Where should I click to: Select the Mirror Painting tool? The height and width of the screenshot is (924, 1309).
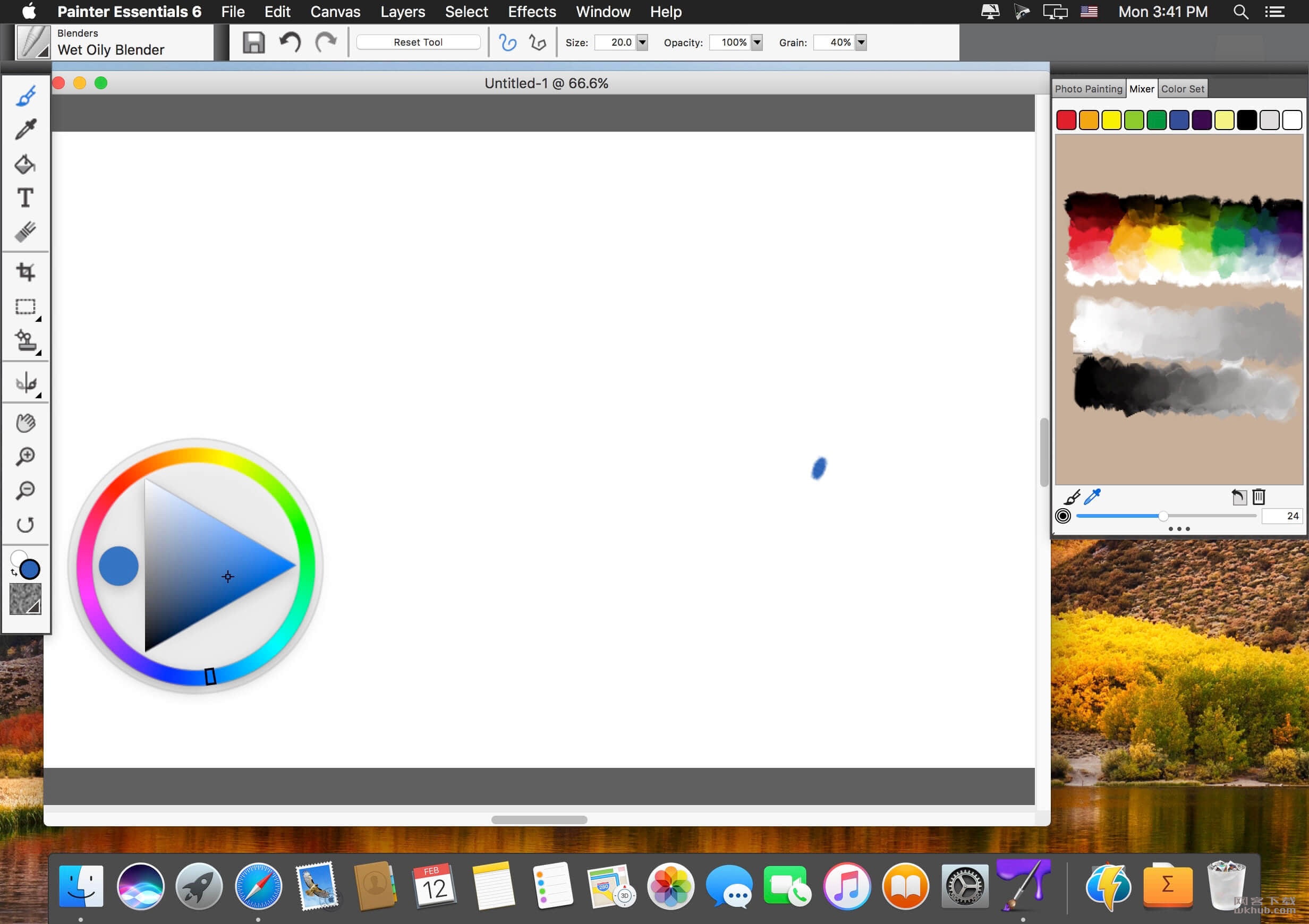click(x=25, y=382)
